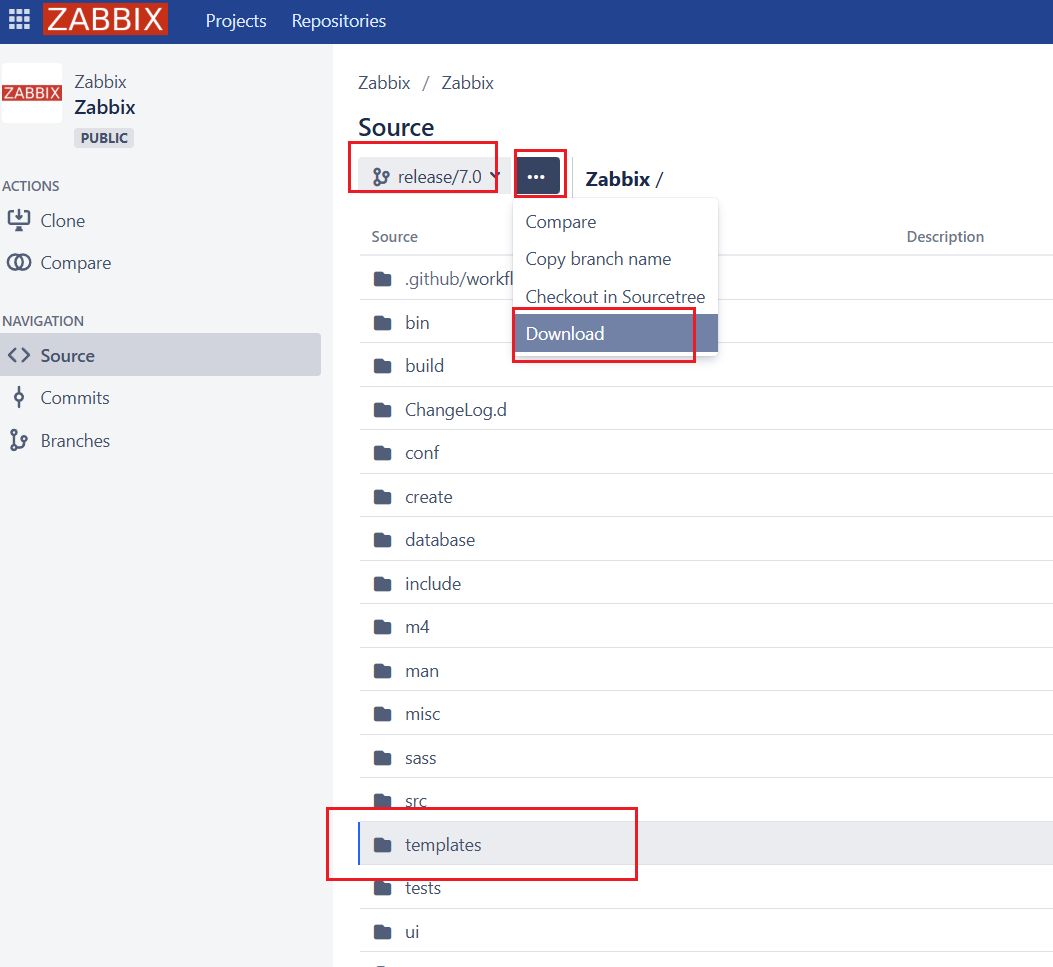This screenshot has height=967, width=1053.
Task: Select the Source code icon in navigation
Action: coord(19,355)
